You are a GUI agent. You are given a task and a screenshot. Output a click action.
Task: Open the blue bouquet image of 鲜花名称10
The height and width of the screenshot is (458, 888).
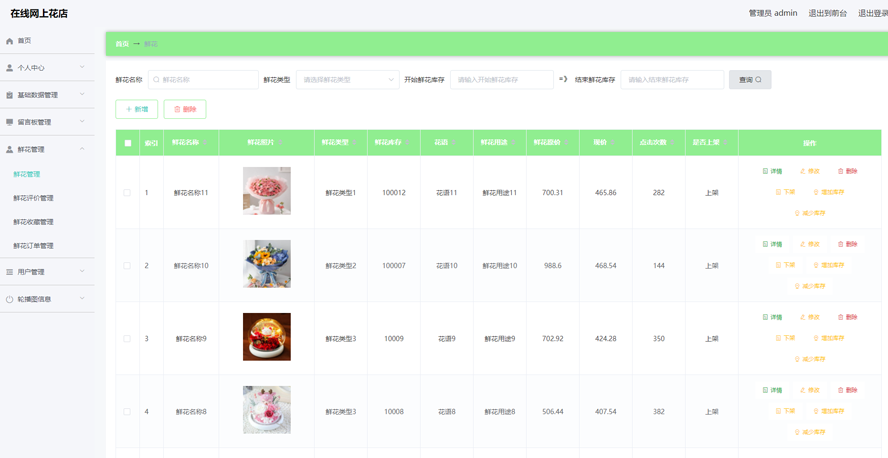[x=267, y=264]
